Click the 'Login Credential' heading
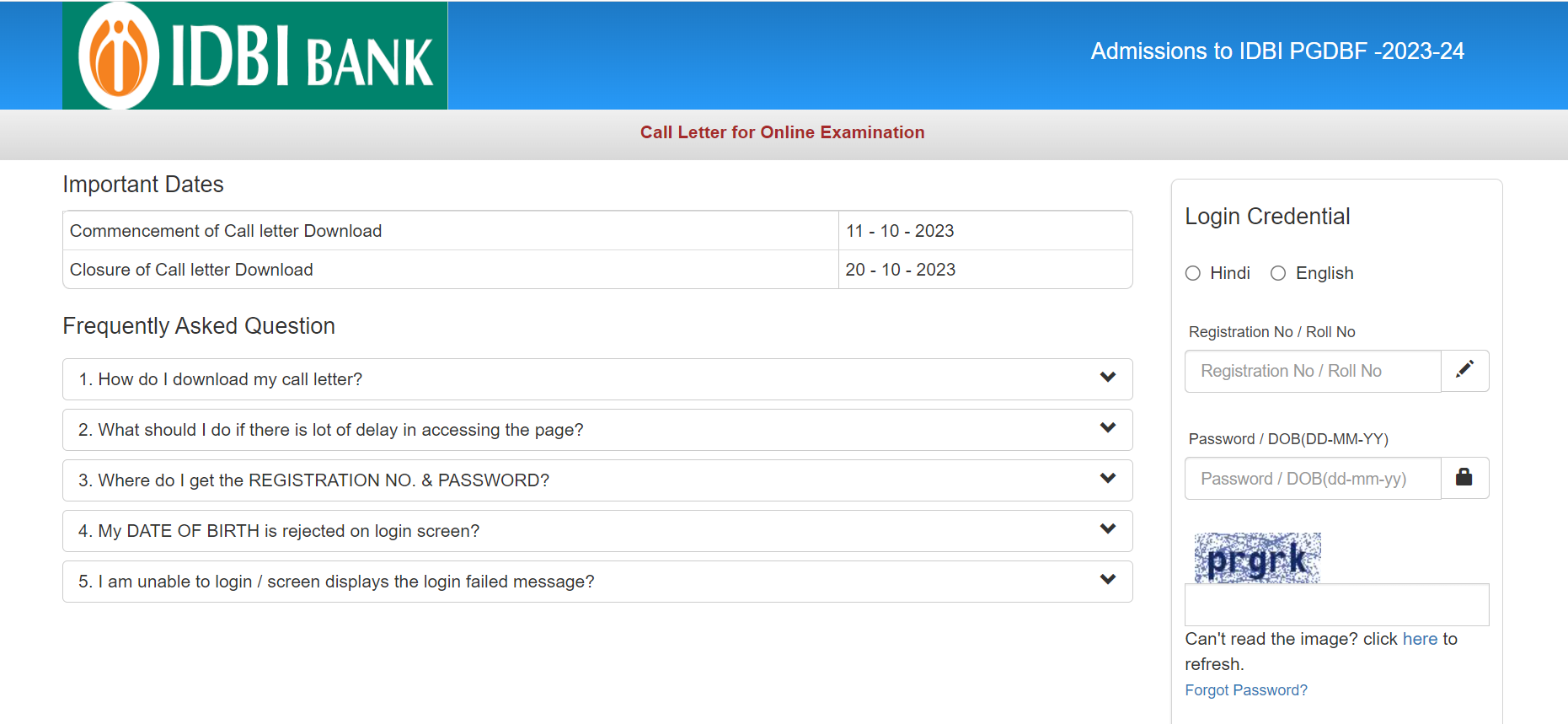This screenshot has height=724, width=1568. click(x=1267, y=217)
